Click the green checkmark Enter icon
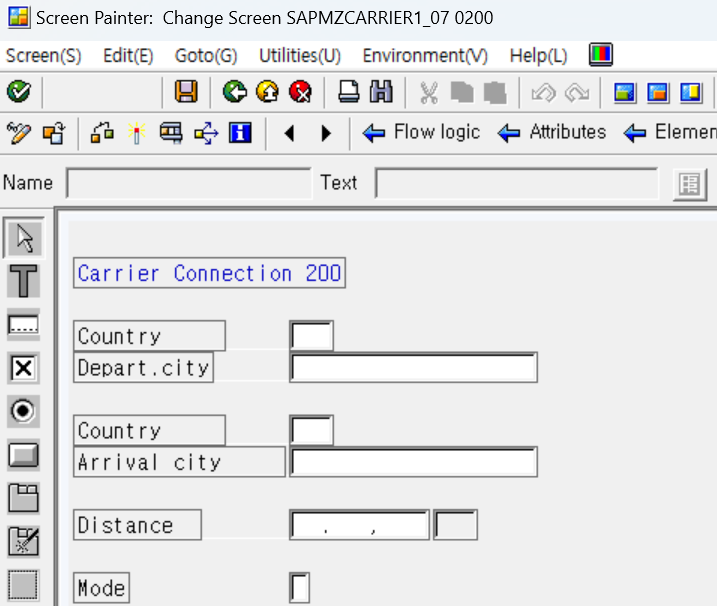717x606 pixels. [19, 91]
